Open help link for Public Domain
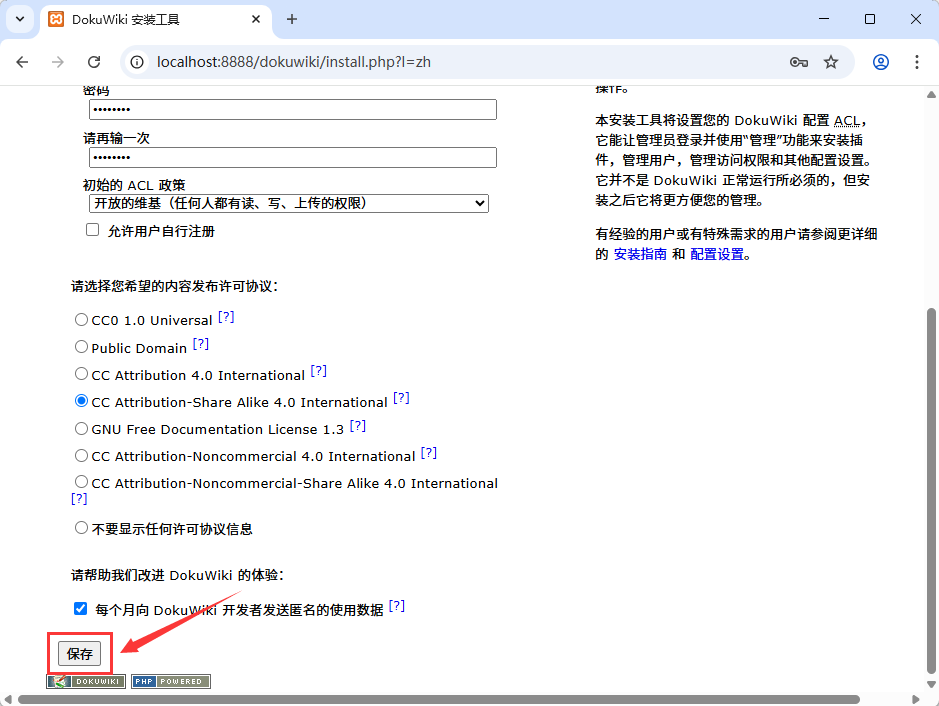 [201, 344]
